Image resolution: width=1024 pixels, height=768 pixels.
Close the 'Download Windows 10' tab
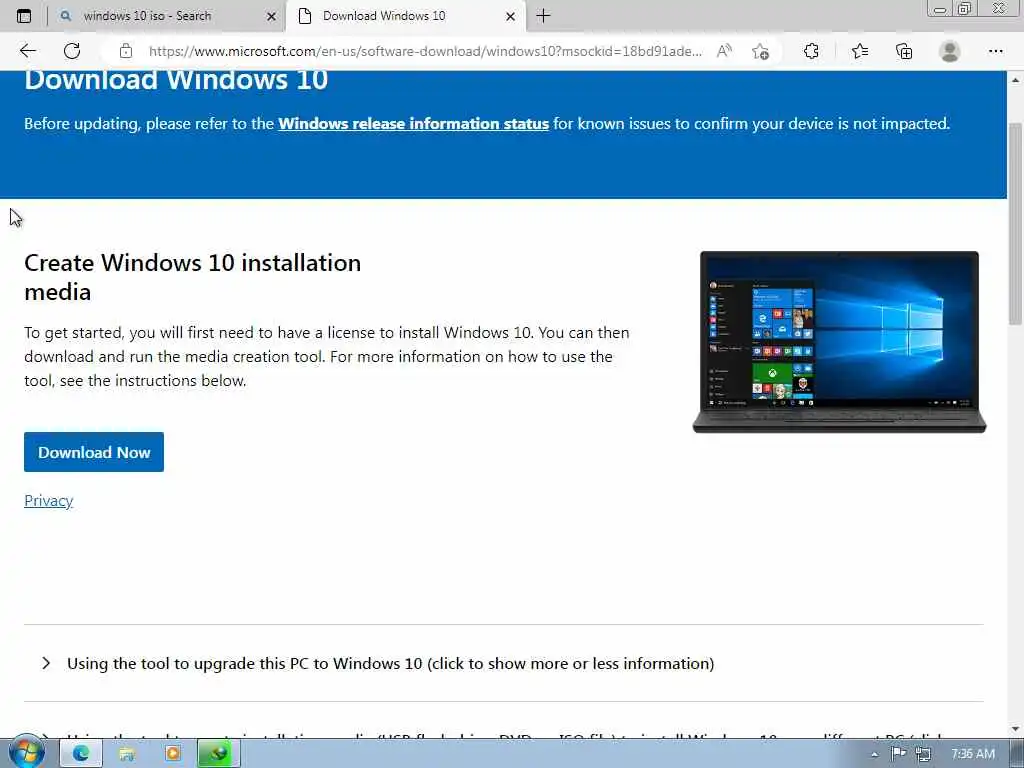pyautogui.click(x=511, y=16)
